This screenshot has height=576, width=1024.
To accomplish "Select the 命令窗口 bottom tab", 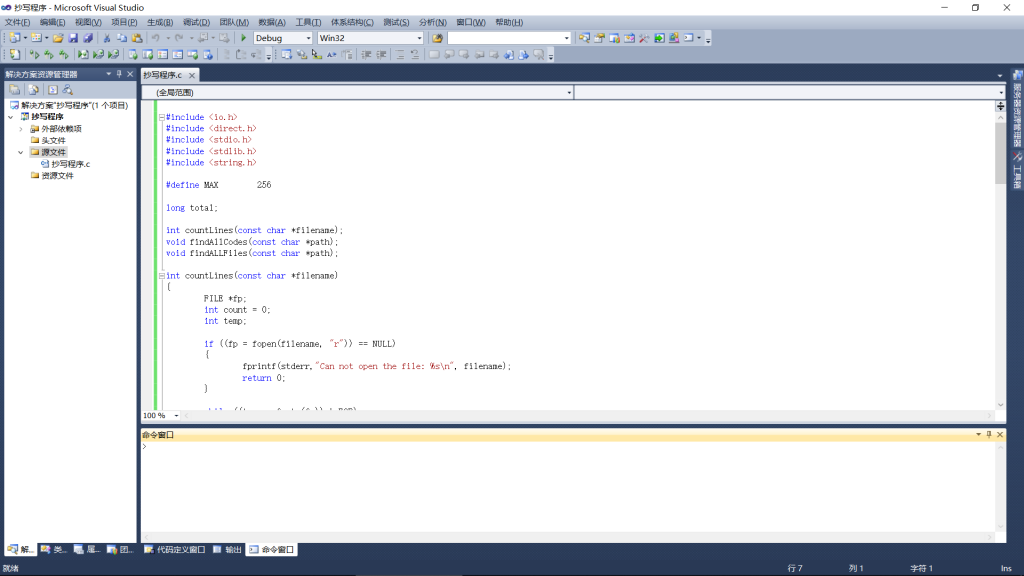I will pos(272,549).
